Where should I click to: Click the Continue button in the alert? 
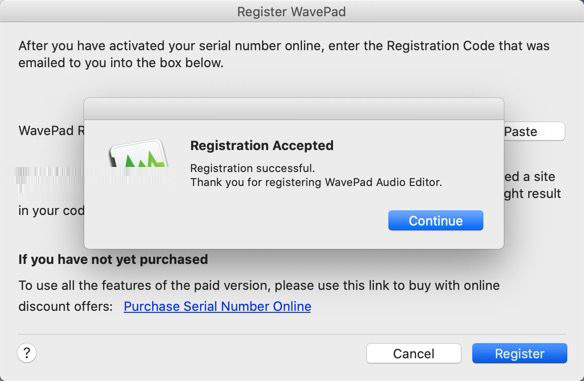tap(435, 220)
